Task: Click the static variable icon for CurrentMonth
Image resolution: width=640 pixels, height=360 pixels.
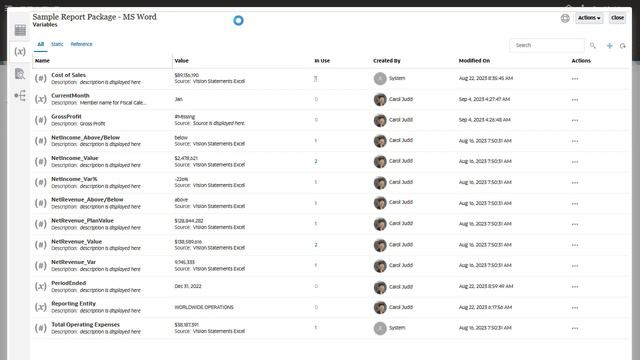Action: pos(40,99)
